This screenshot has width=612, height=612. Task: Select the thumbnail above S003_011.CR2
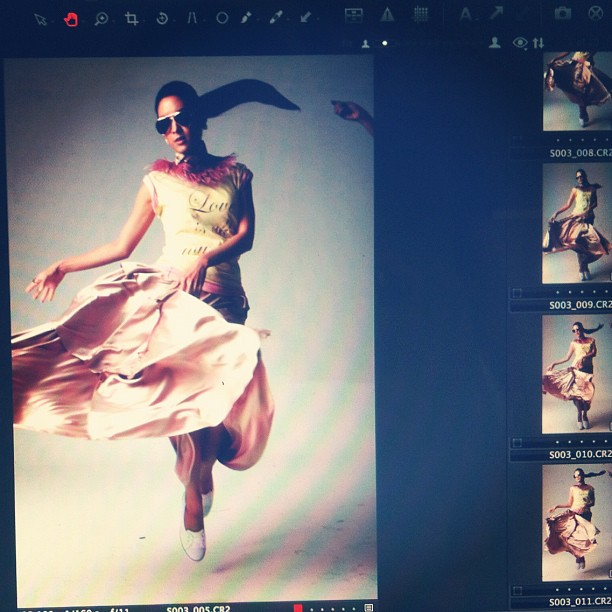[577, 523]
